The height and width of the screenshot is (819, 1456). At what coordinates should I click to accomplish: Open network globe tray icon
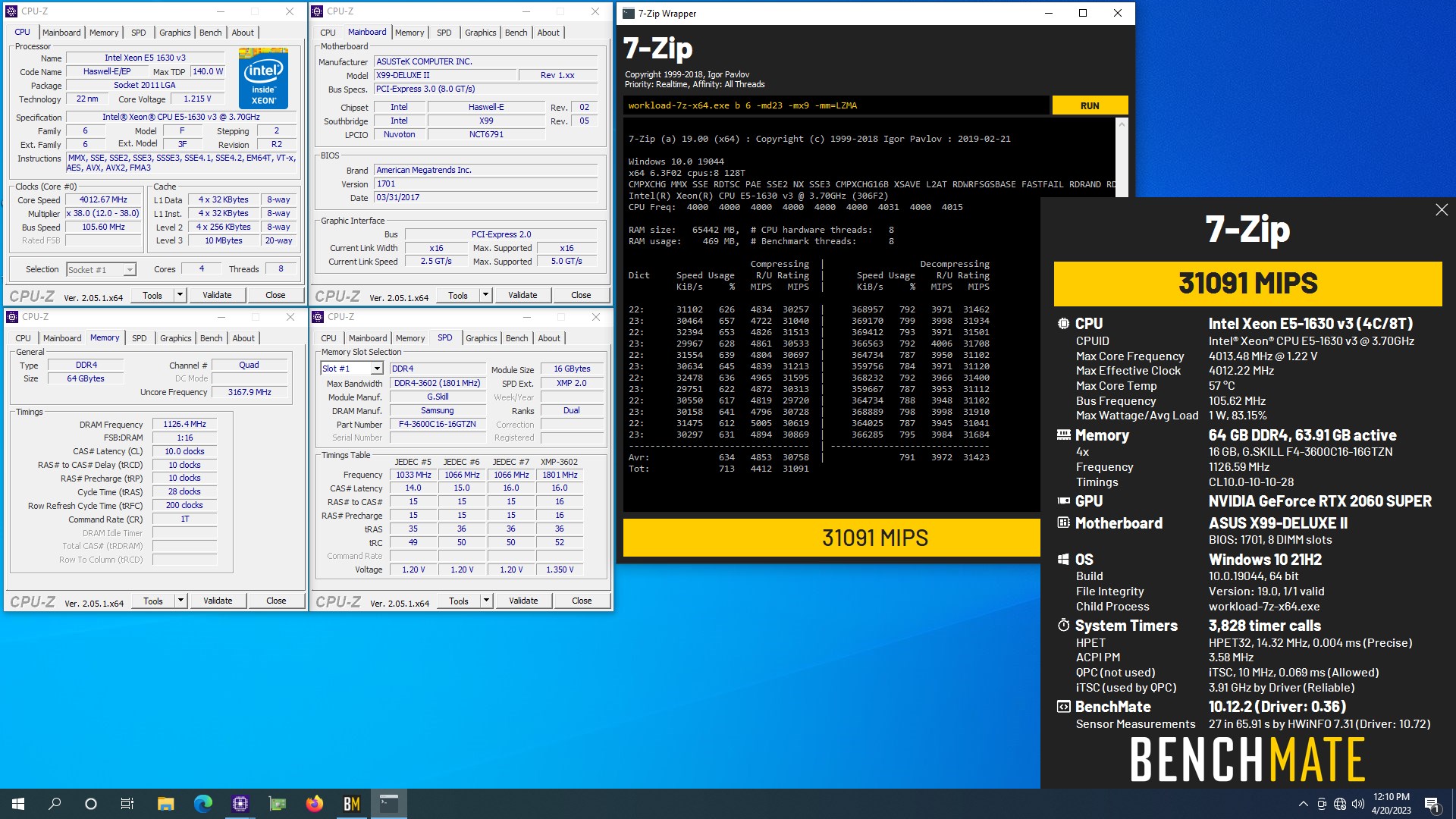click(1340, 804)
